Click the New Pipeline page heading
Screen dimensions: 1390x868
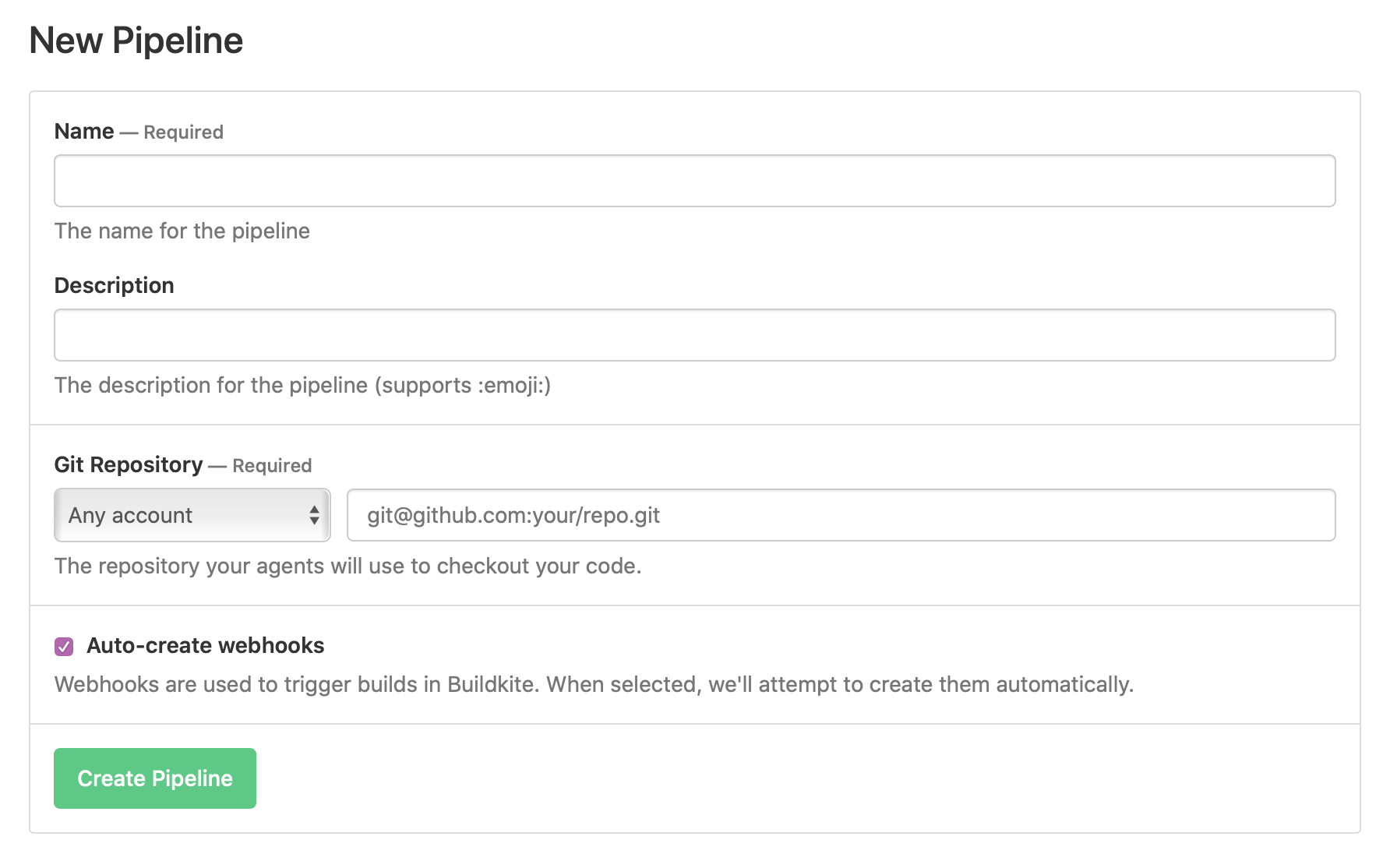coord(136,41)
